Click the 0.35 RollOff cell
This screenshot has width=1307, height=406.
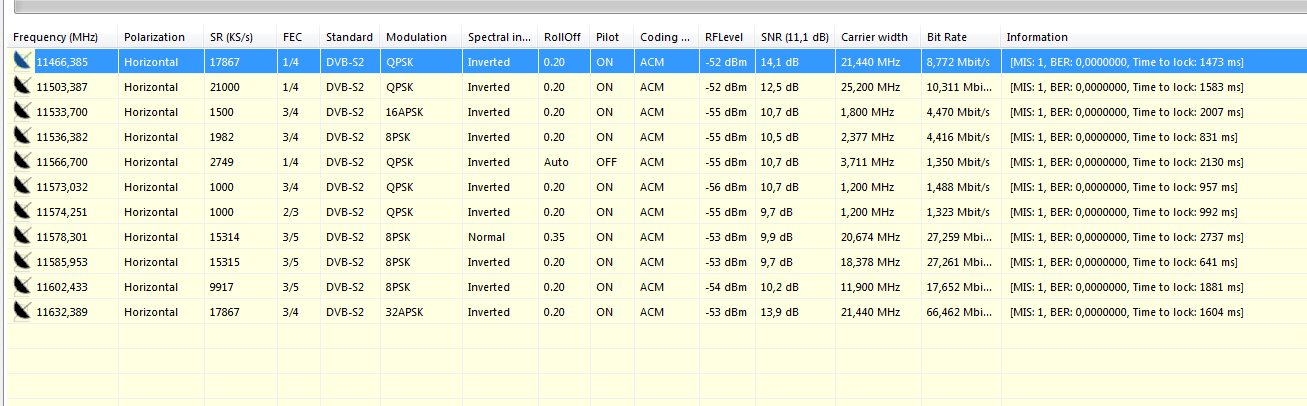click(554, 237)
